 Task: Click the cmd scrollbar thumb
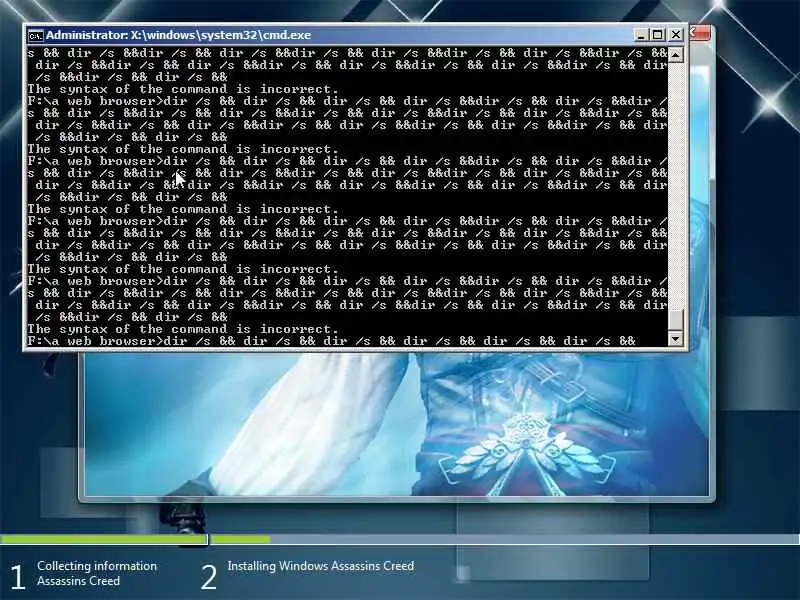[676, 320]
